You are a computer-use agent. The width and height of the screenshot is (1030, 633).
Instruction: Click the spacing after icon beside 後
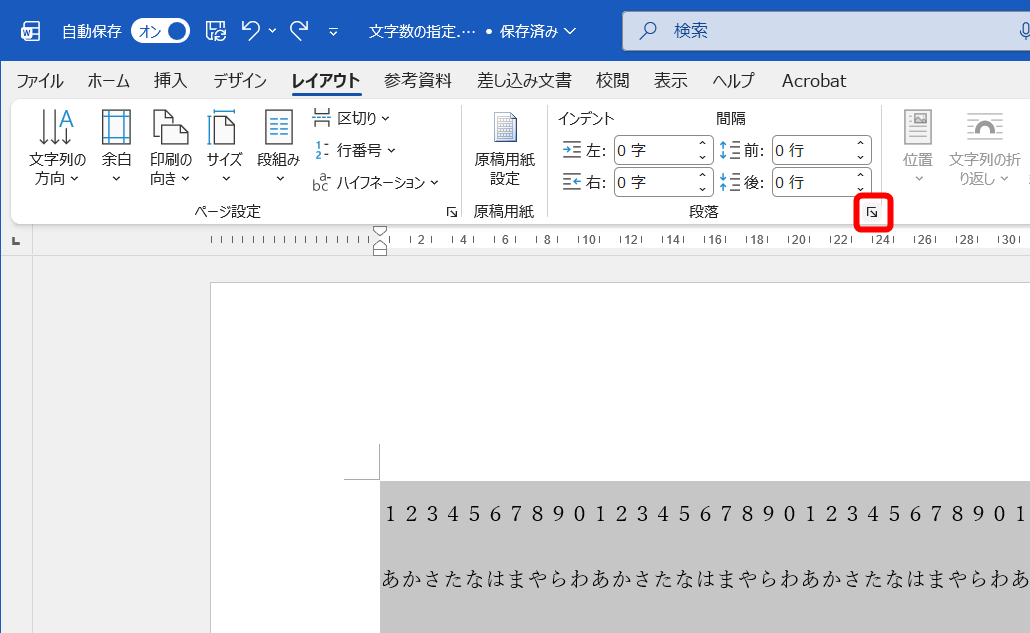[x=729, y=182]
